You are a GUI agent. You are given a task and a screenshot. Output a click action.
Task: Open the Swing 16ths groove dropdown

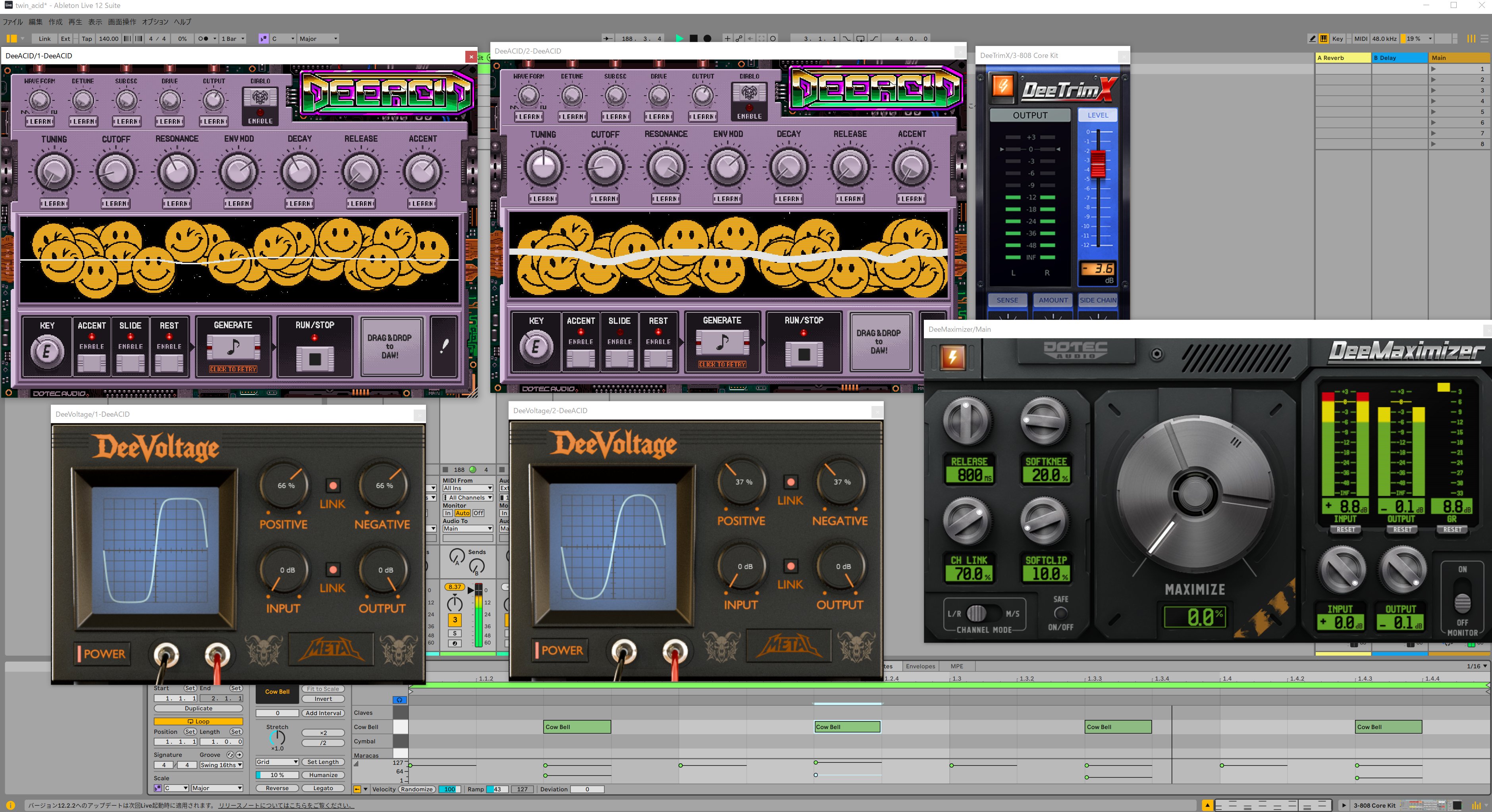(x=221, y=765)
